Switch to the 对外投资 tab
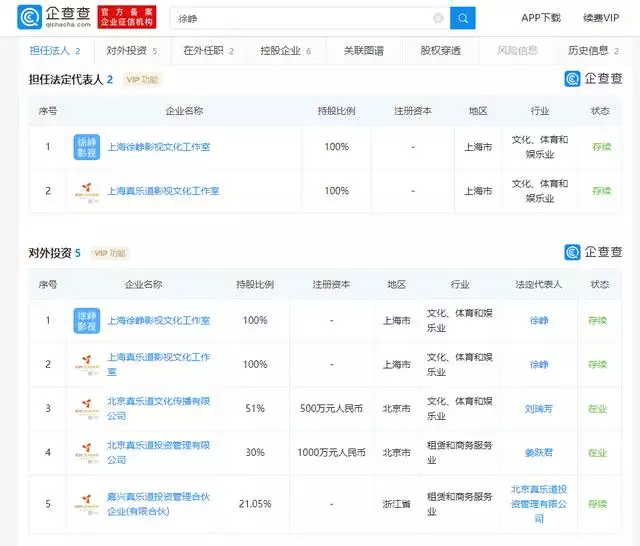This screenshot has height=546, width=640. [x=131, y=51]
